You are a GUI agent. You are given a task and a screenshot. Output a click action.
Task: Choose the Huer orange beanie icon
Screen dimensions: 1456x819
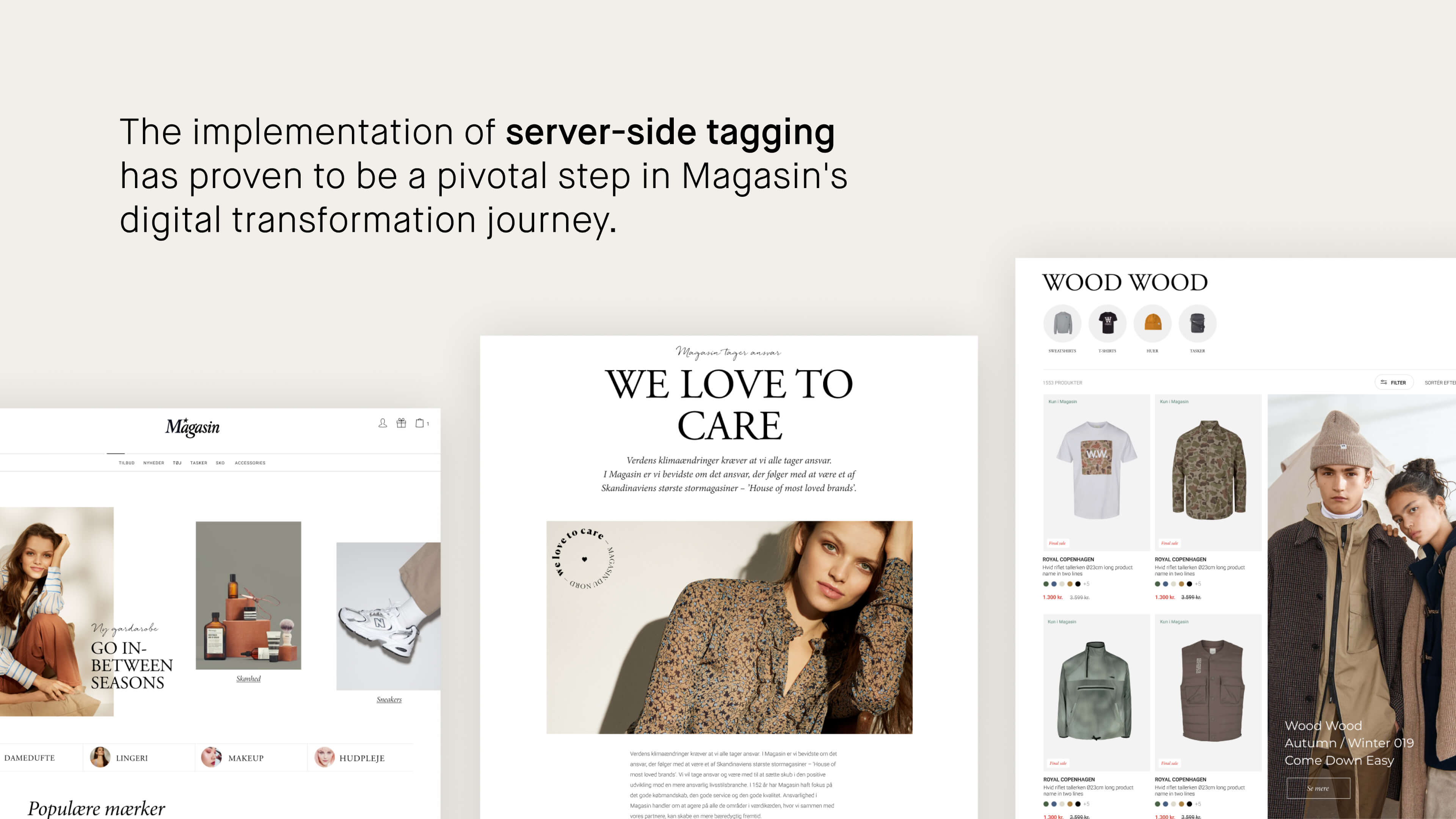[x=1153, y=323]
